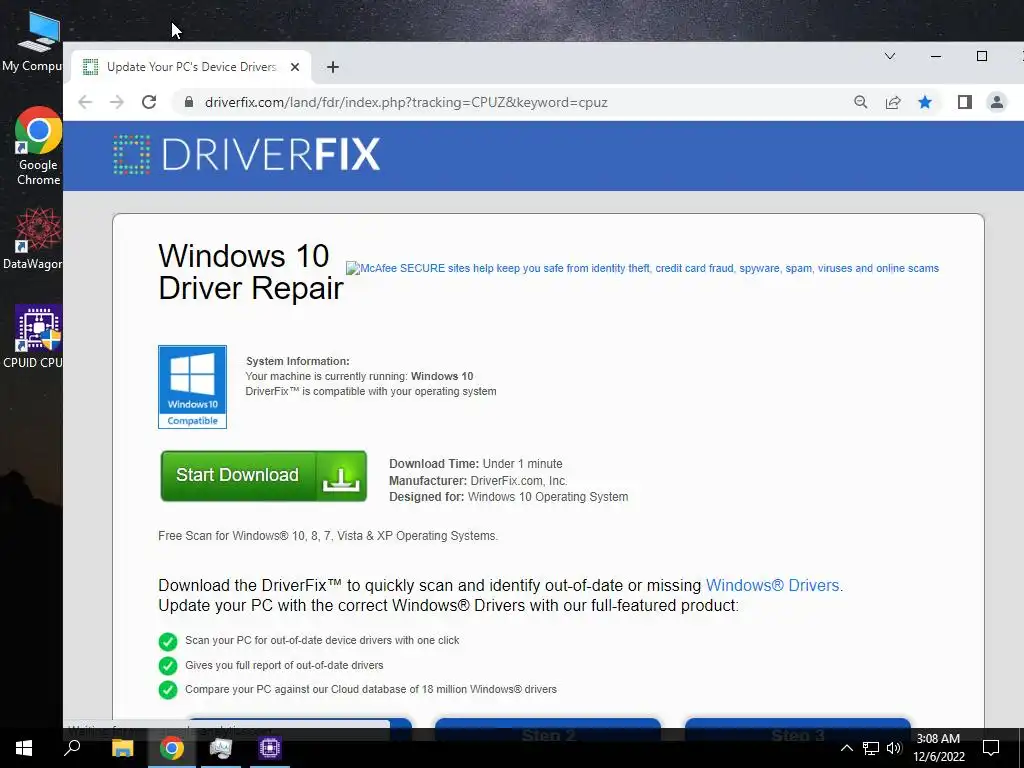Share this page via share icon
The width and height of the screenshot is (1024, 768).
[x=893, y=102]
